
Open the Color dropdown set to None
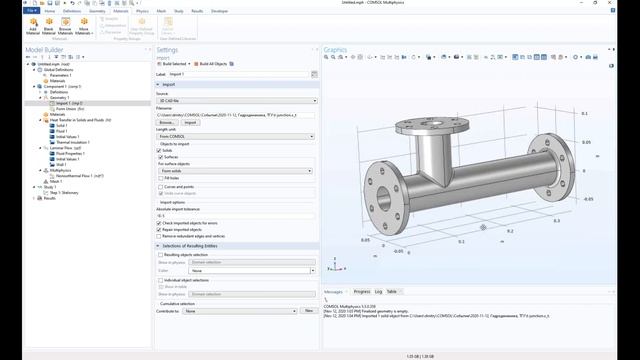click(252, 271)
